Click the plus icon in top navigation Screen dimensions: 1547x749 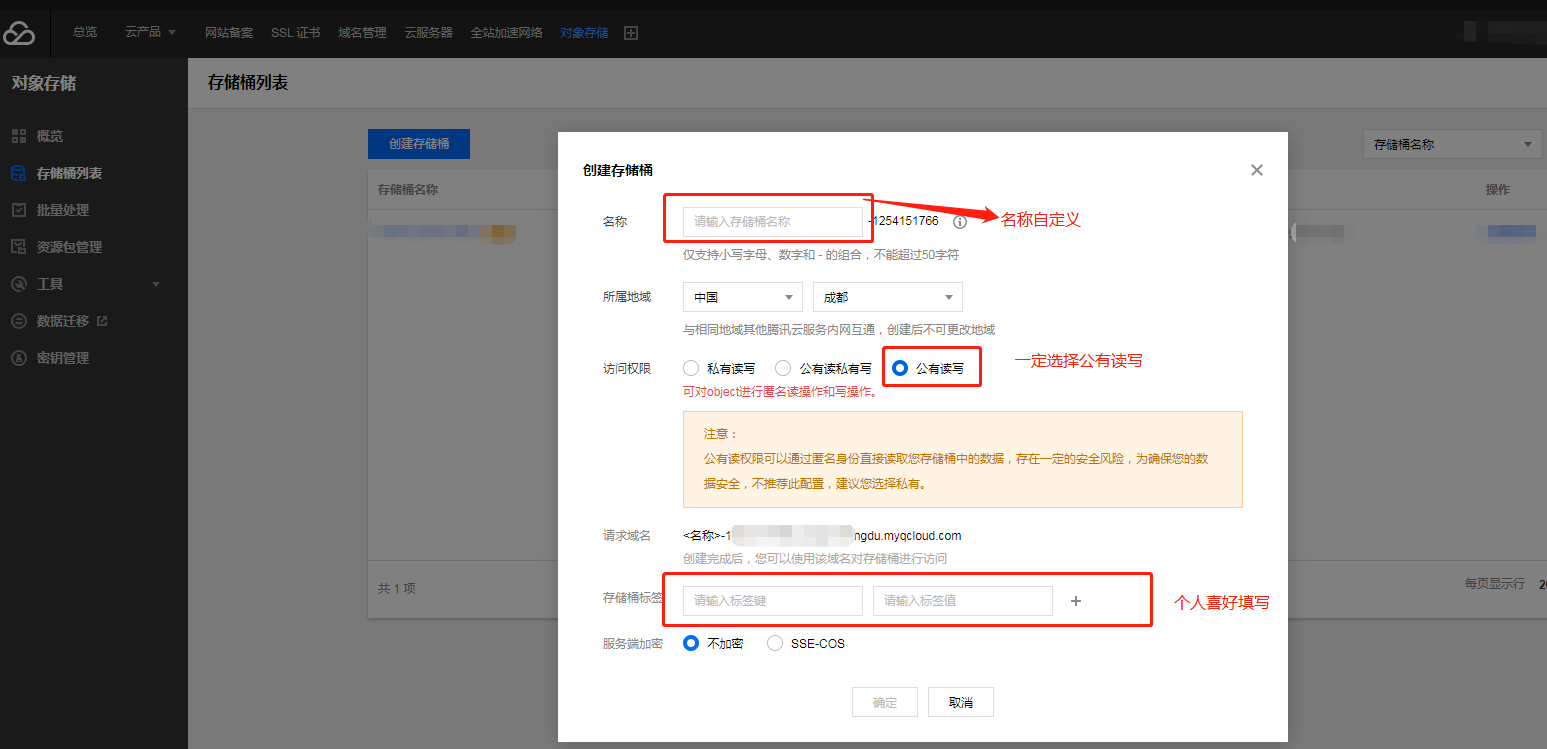coord(631,33)
